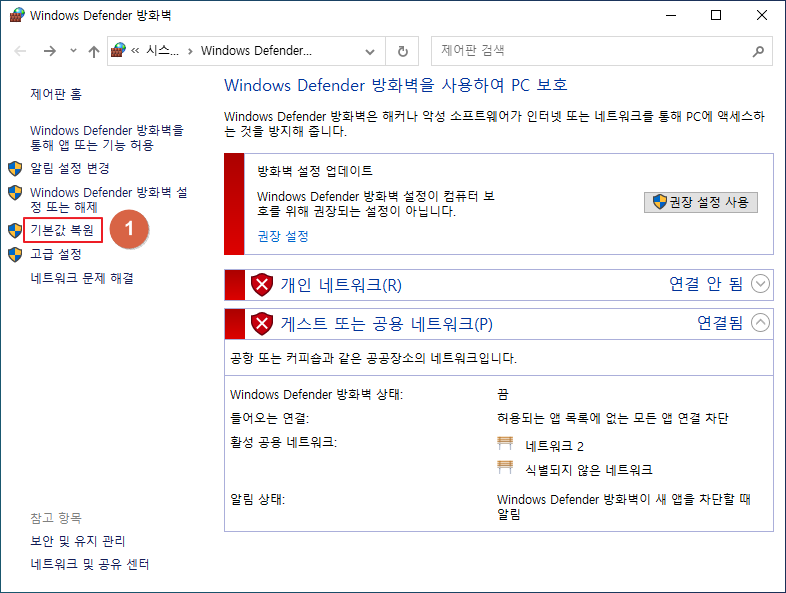Expand the 개인 네트워크(R) section chevron
Viewport: 786px width, 593px height.
coord(760,284)
